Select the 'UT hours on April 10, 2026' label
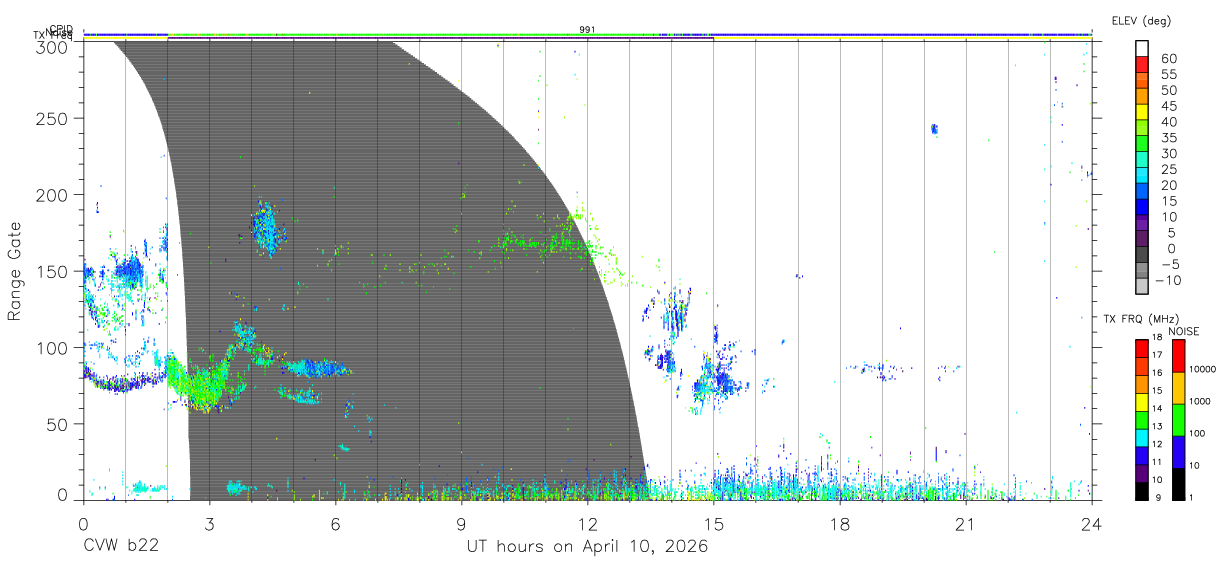 click(587, 547)
